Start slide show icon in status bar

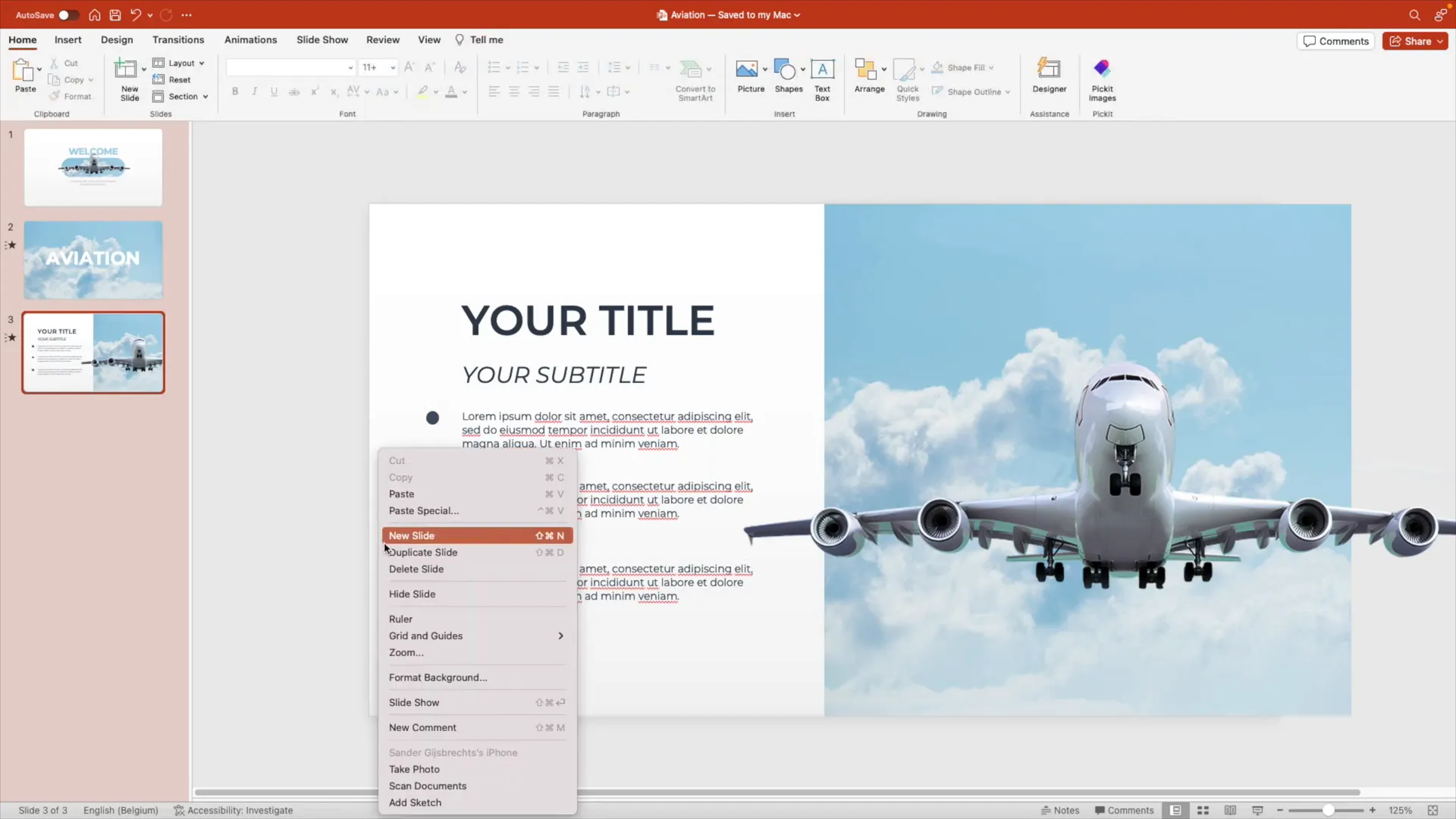pos(1257,810)
